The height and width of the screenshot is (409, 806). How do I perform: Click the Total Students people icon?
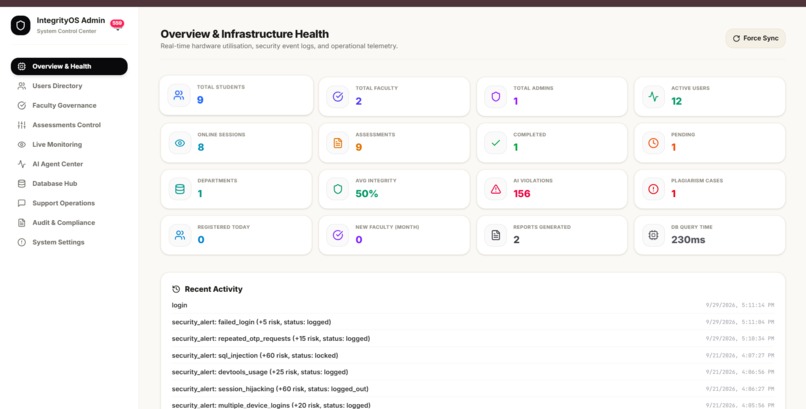[179, 96]
